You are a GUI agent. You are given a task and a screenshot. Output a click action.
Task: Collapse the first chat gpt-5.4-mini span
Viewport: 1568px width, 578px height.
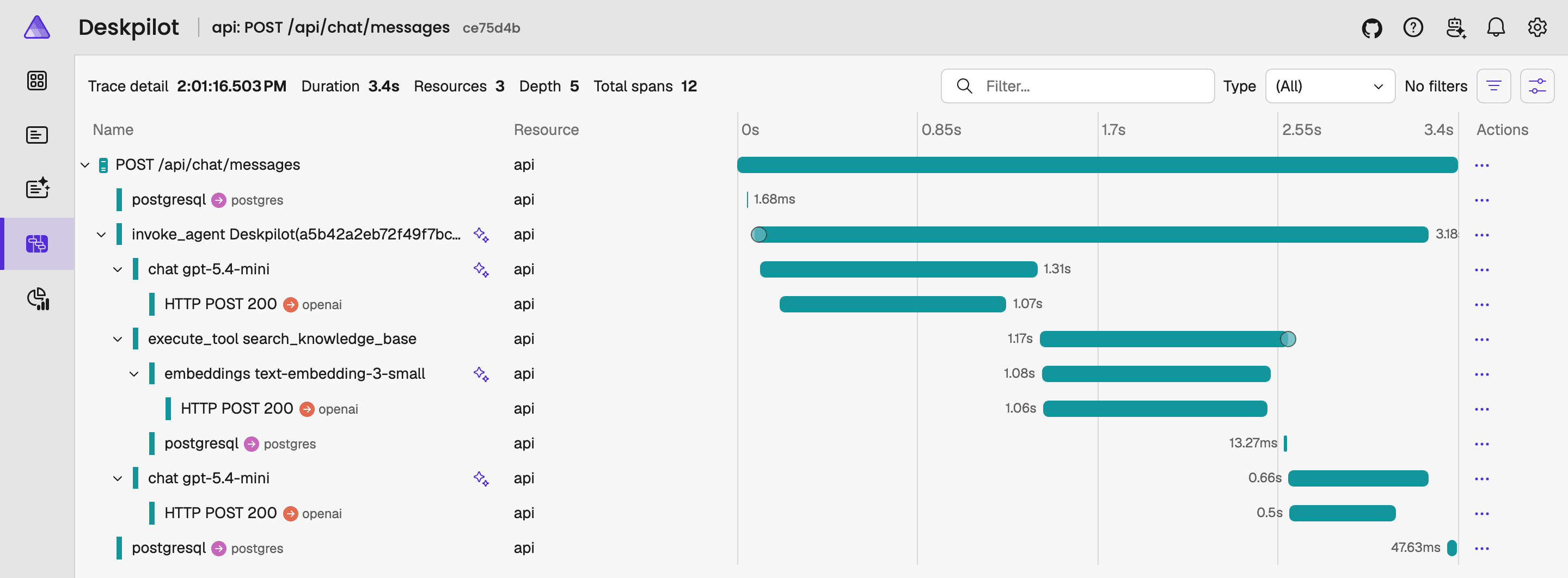pos(118,269)
